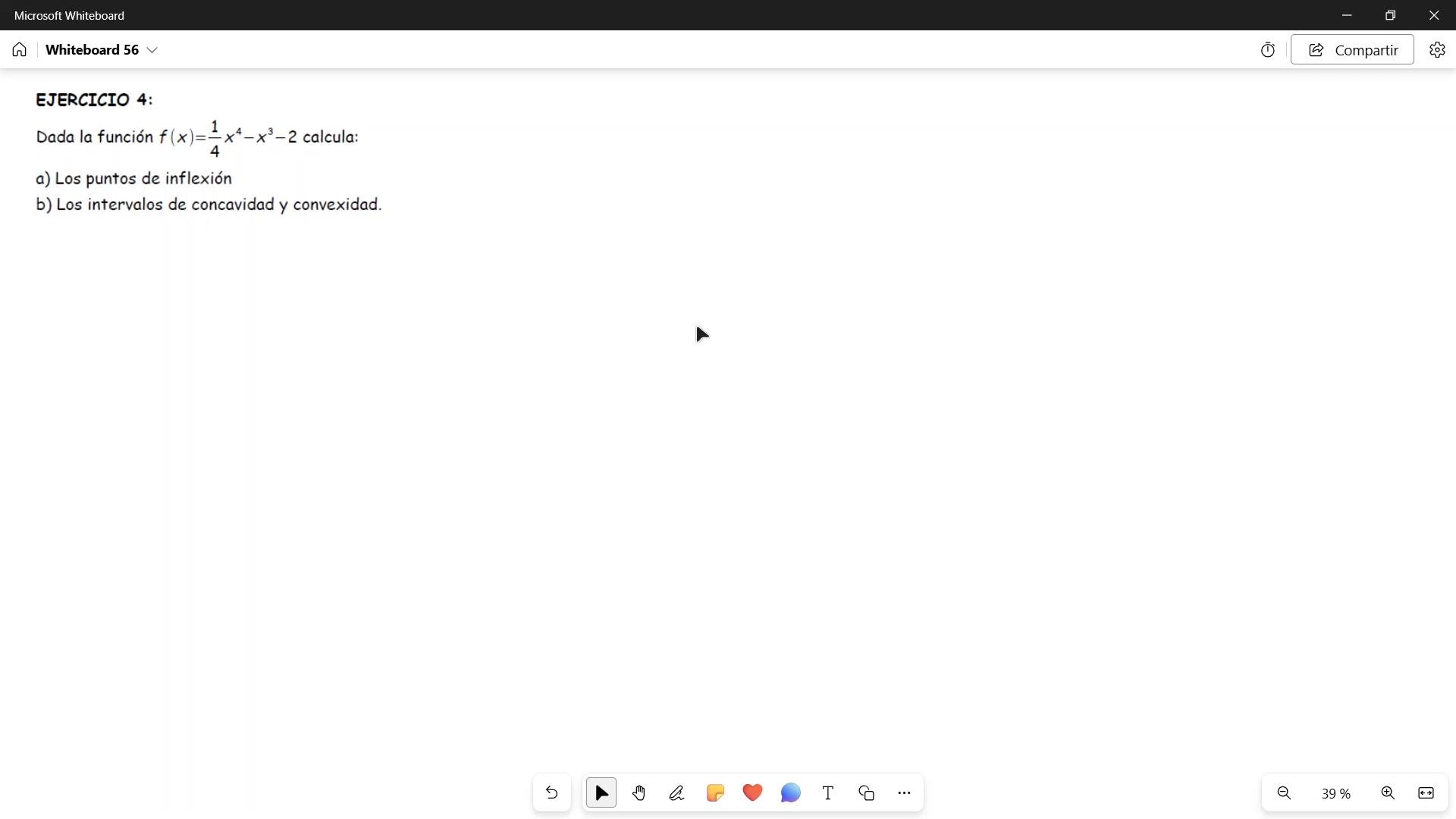Viewport: 1456px width, 819px height.
Task: Click the 39 % zoom level
Action: [x=1335, y=793]
